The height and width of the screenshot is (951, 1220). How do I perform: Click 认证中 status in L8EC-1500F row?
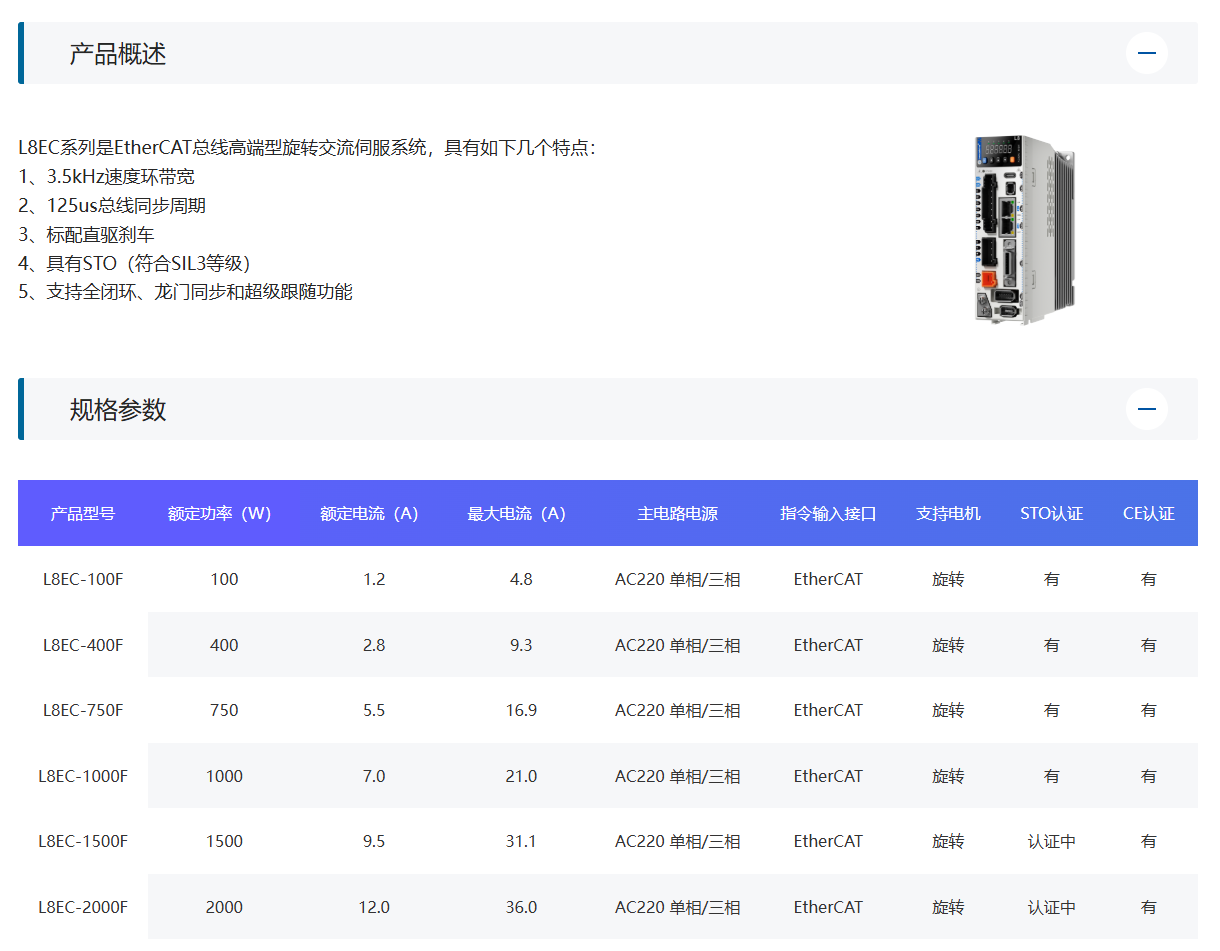[1051, 842]
